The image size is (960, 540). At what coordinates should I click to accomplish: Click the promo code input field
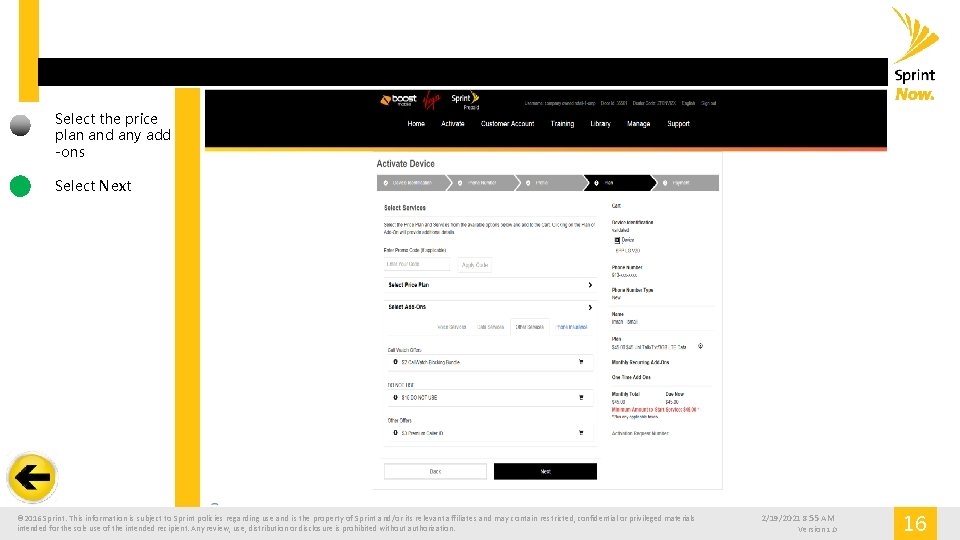(416, 264)
